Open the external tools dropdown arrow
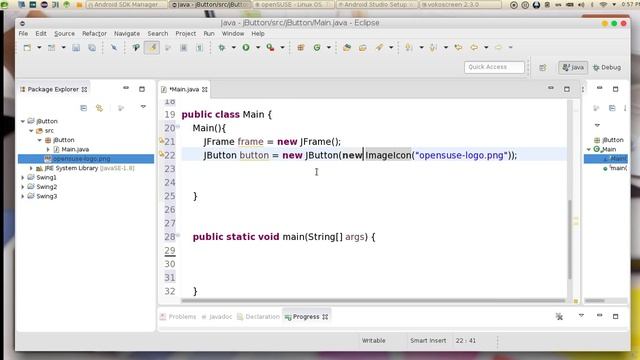This screenshot has width=640, height=360. point(282,48)
